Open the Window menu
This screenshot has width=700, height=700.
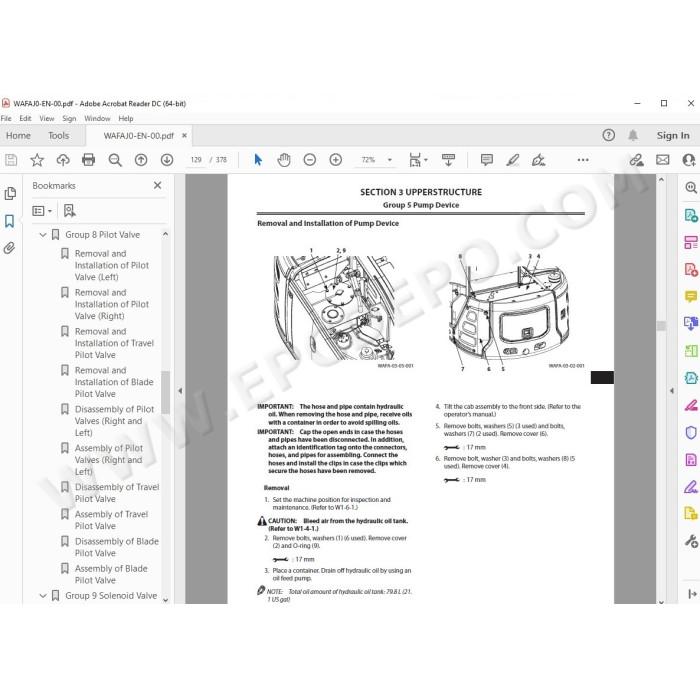tap(97, 118)
